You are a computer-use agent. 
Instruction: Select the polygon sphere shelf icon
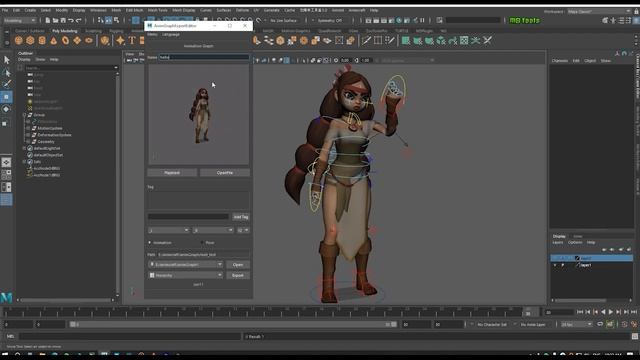18,40
